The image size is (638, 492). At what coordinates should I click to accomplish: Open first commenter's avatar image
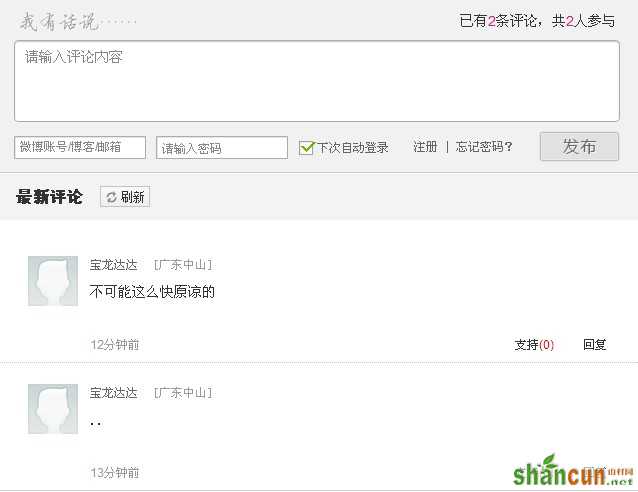pyautogui.click(x=53, y=281)
